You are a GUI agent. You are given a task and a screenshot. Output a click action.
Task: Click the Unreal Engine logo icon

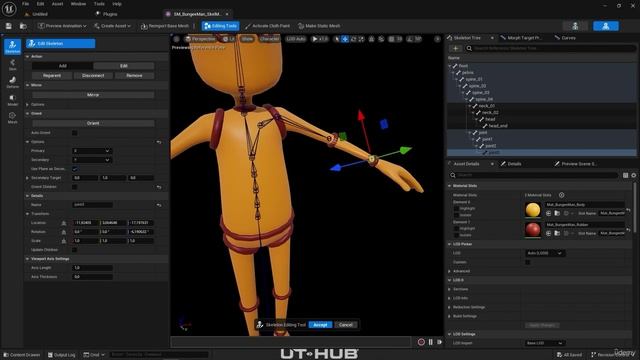click(x=9, y=8)
